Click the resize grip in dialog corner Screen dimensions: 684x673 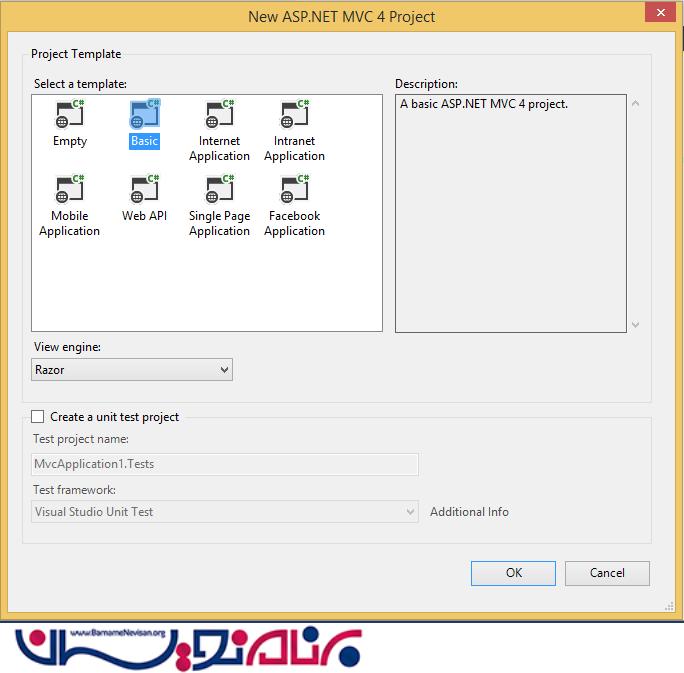tap(670, 606)
